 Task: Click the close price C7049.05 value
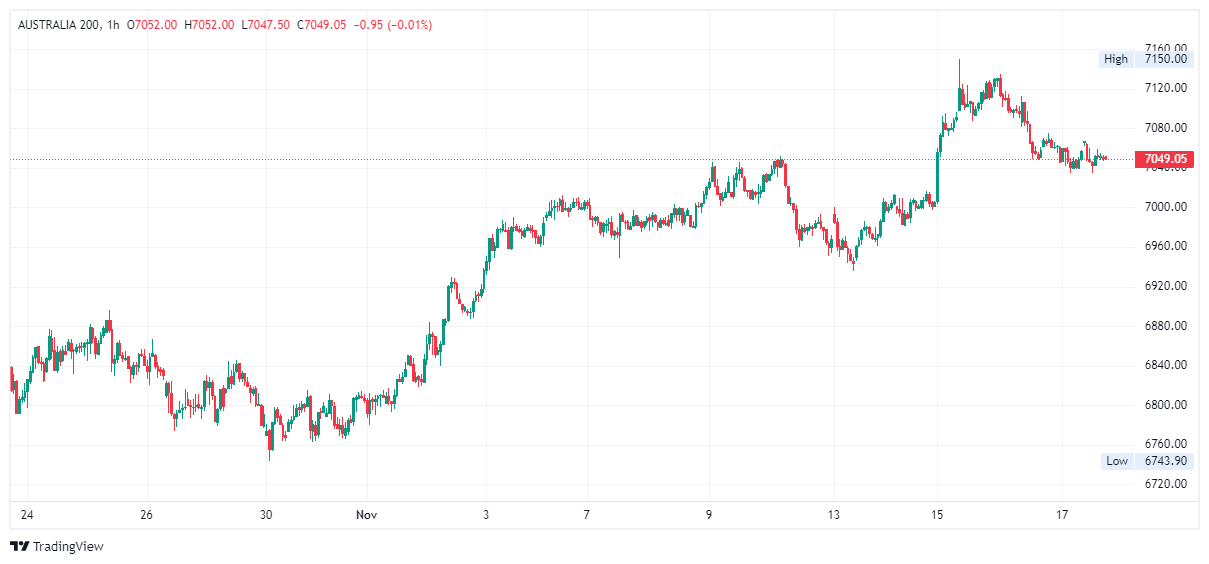[x=322, y=24]
